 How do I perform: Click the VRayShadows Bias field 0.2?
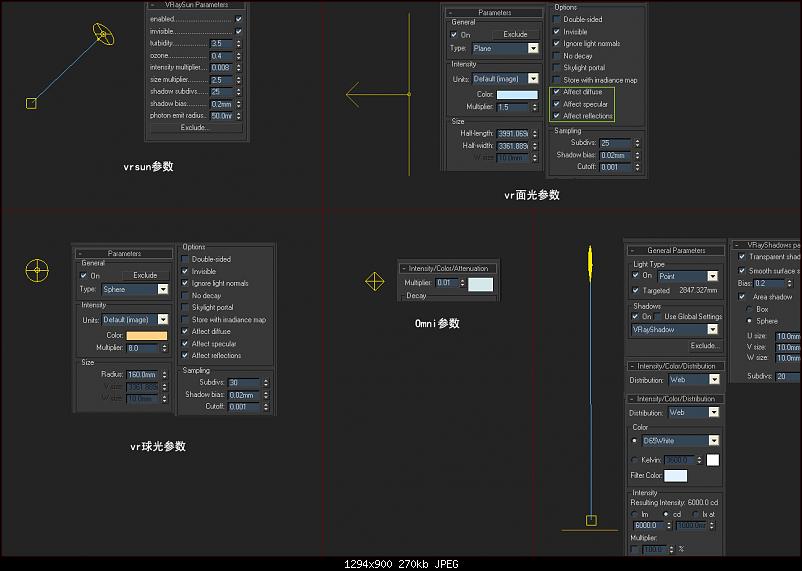[769, 283]
